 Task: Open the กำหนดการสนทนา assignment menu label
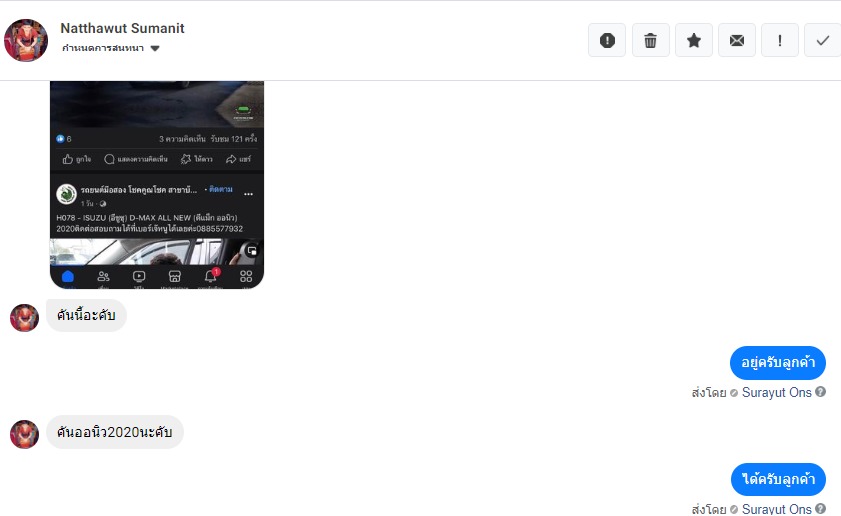(103, 48)
